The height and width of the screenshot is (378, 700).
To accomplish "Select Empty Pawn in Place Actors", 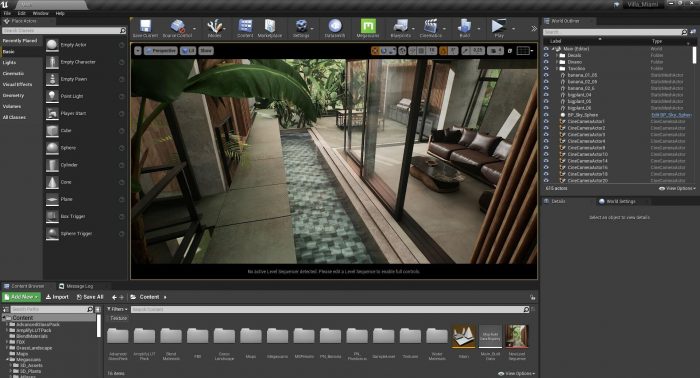I will pyautogui.click(x=85, y=79).
